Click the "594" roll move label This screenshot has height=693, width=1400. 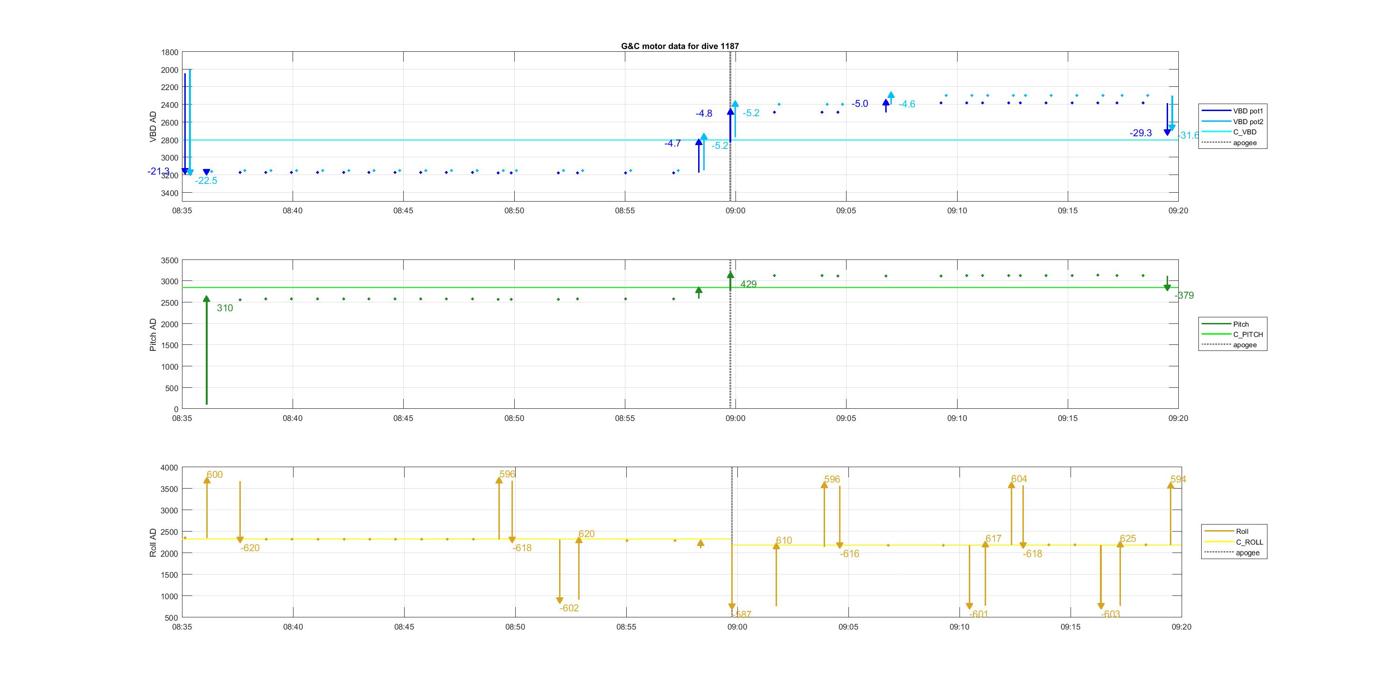[x=1178, y=480]
